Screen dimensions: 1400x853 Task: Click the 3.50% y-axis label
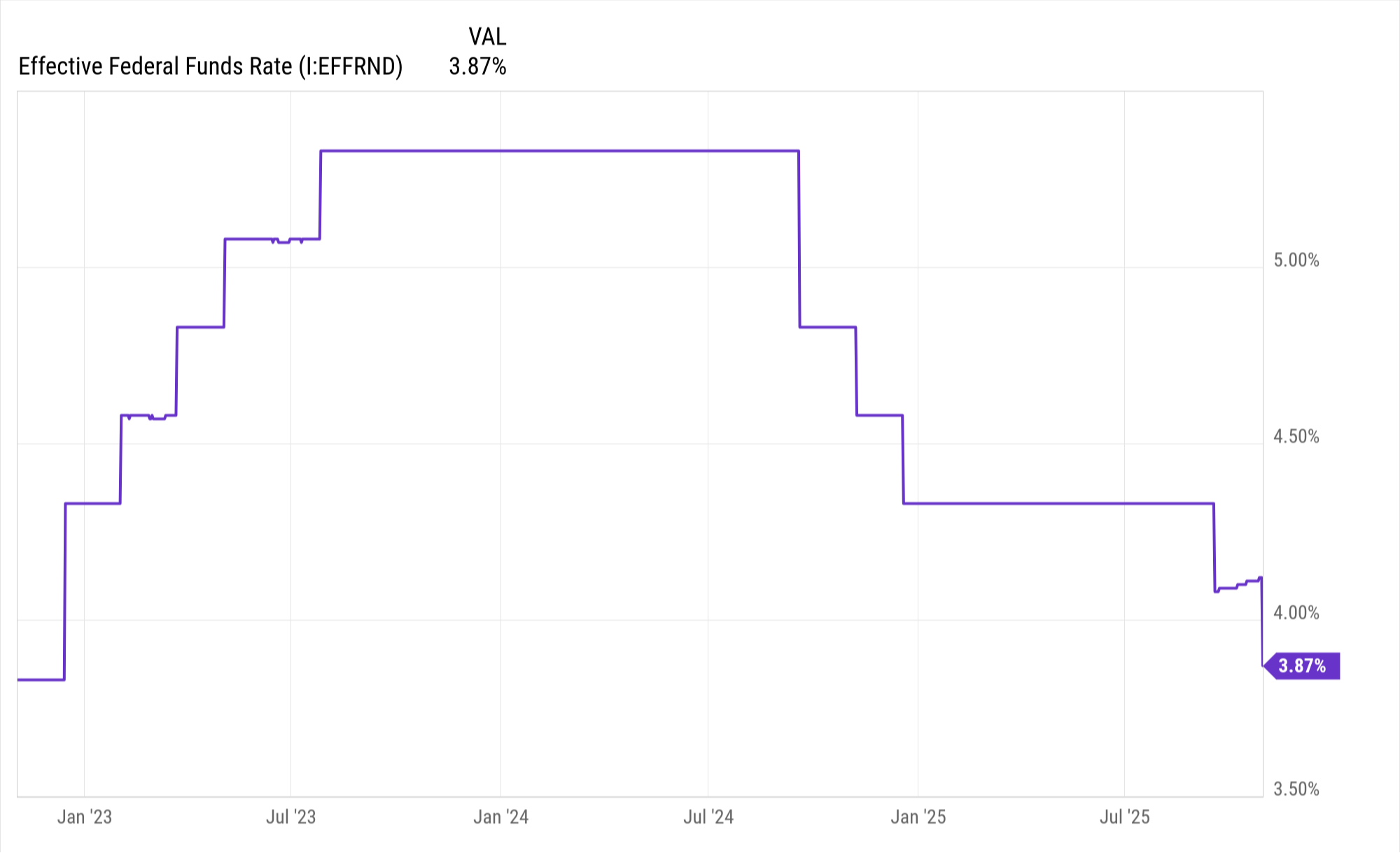(x=1296, y=789)
